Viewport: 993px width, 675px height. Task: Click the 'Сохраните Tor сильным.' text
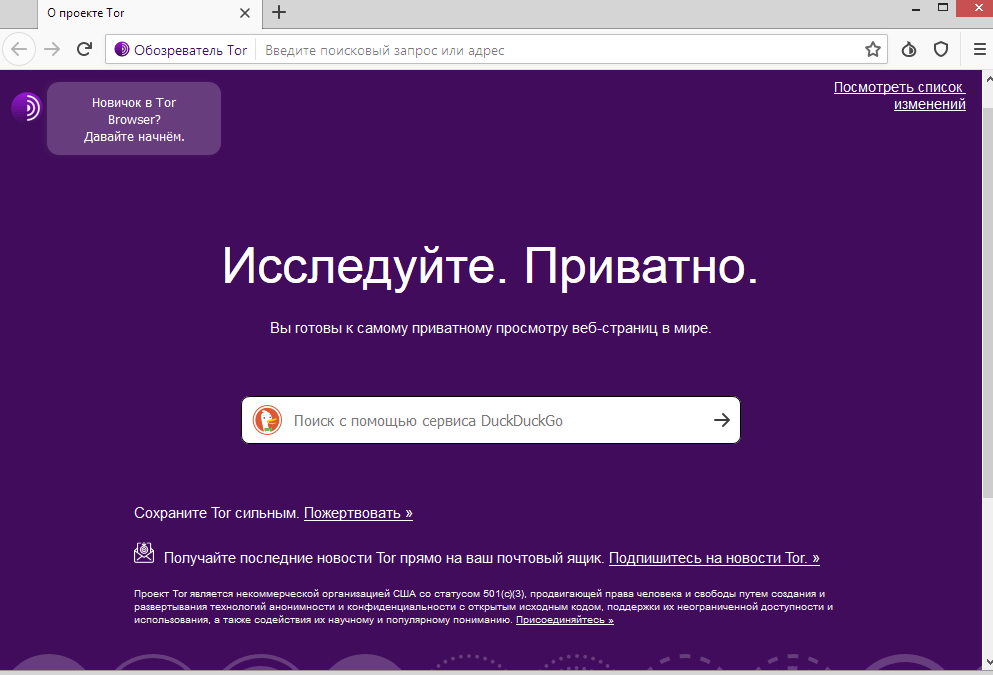[217, 513]
